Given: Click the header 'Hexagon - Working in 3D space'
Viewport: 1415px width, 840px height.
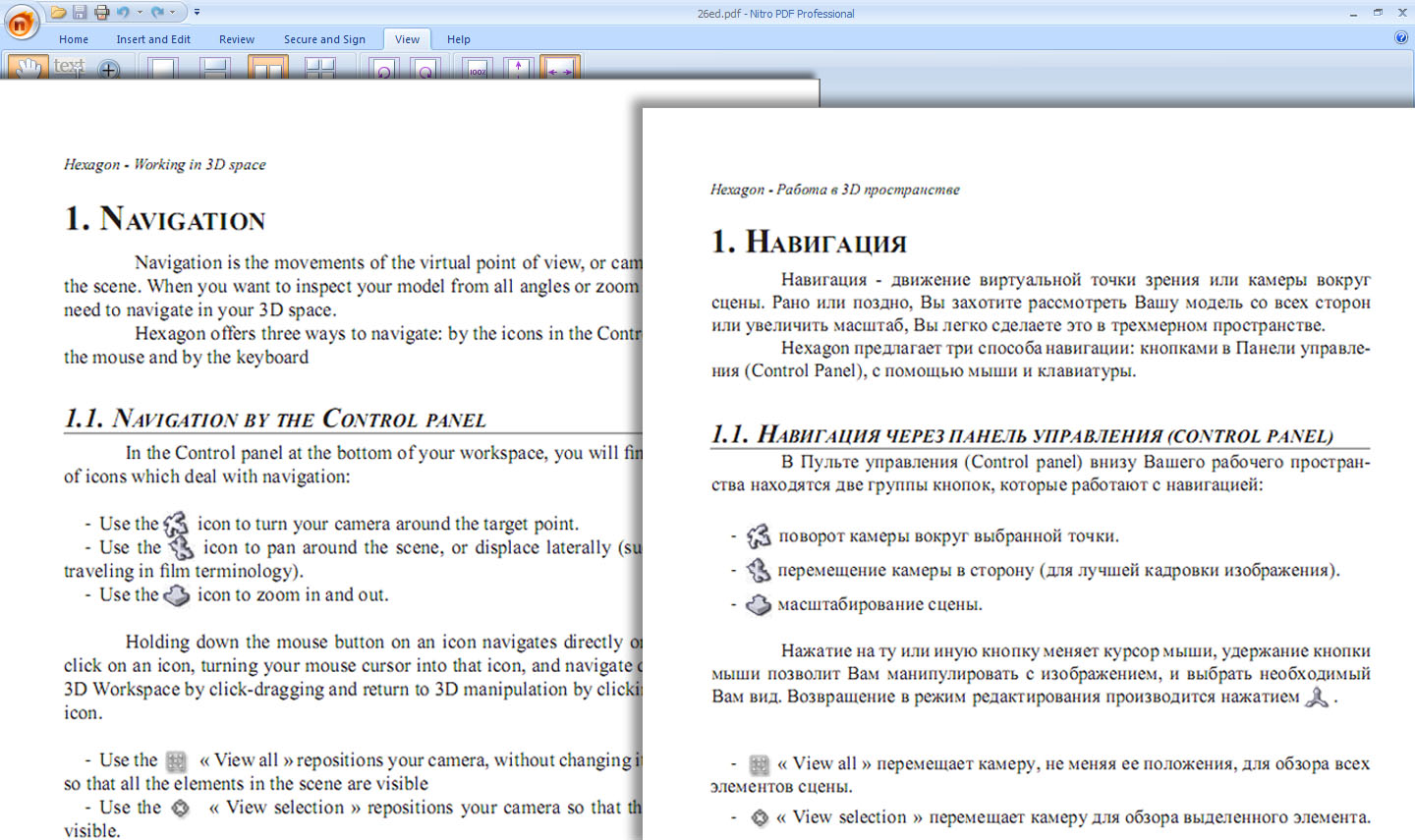Looking at the screenshot, I should (165, 164).
